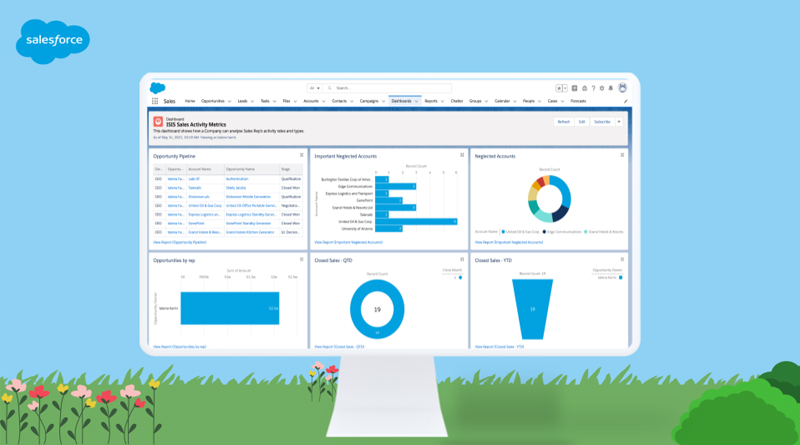Open the Leads tab dropdown chevron
The width and height of the screenshot is (800, 445).
[x=253, y=102]
